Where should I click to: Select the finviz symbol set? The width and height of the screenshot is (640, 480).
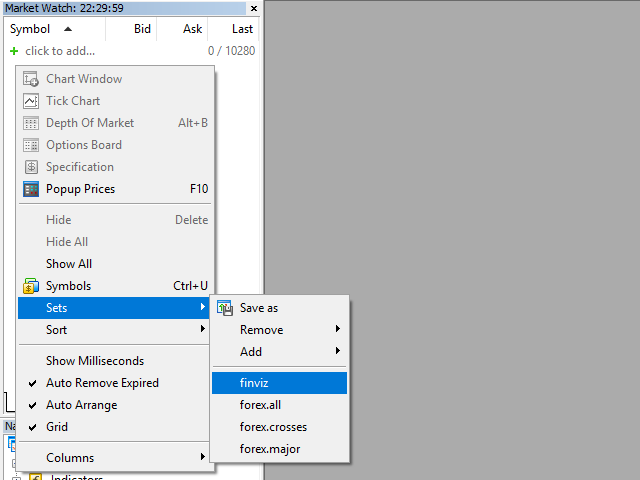pos(279,383)
